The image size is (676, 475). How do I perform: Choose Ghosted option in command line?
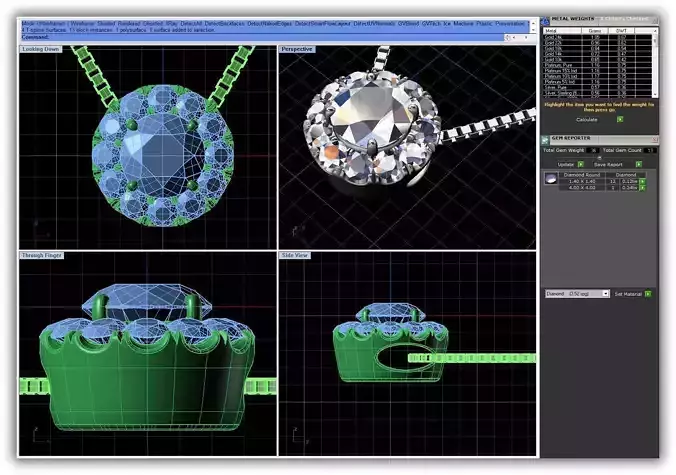click(153, 24)
